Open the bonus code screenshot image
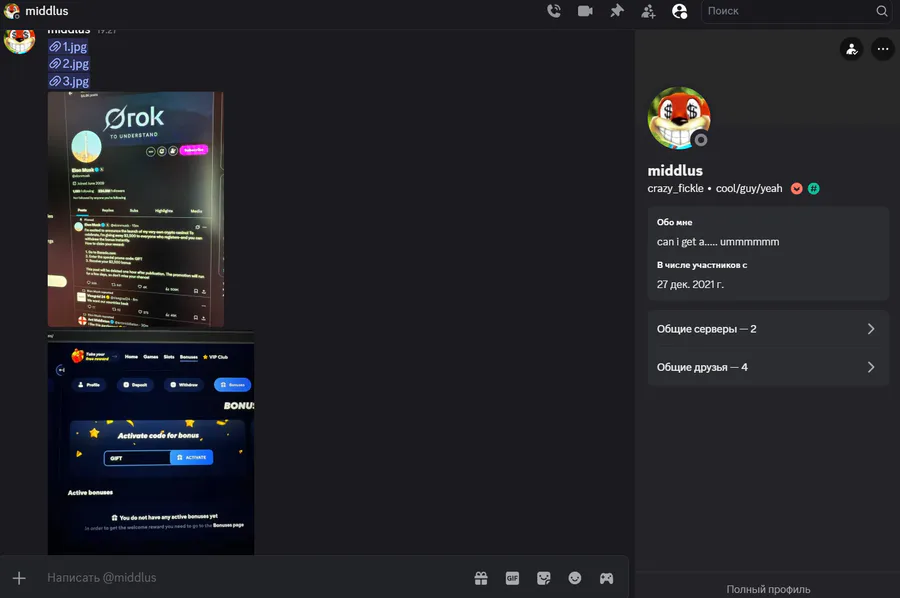Viewport: 900px width, 598px height. point(151,443)
